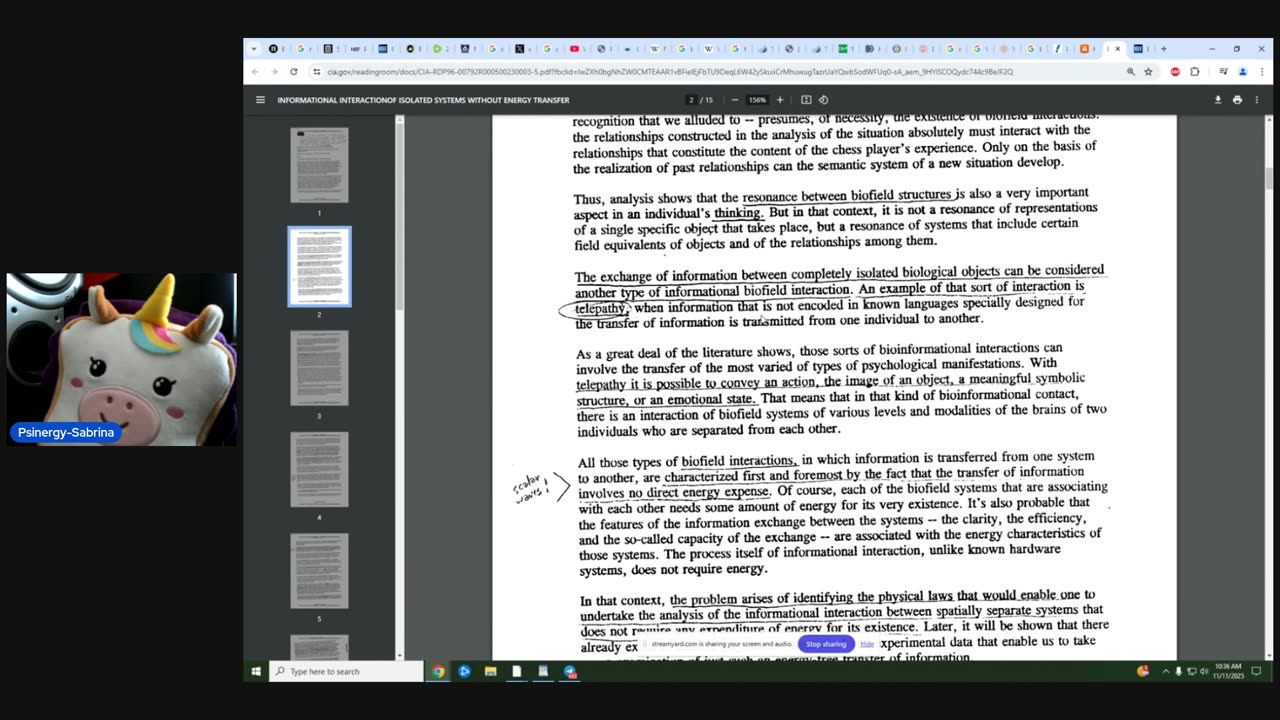The height and width of the screenshot is (720, 1280).
Task: Click the Hide link in sharing bar
Action: (867, 644)
